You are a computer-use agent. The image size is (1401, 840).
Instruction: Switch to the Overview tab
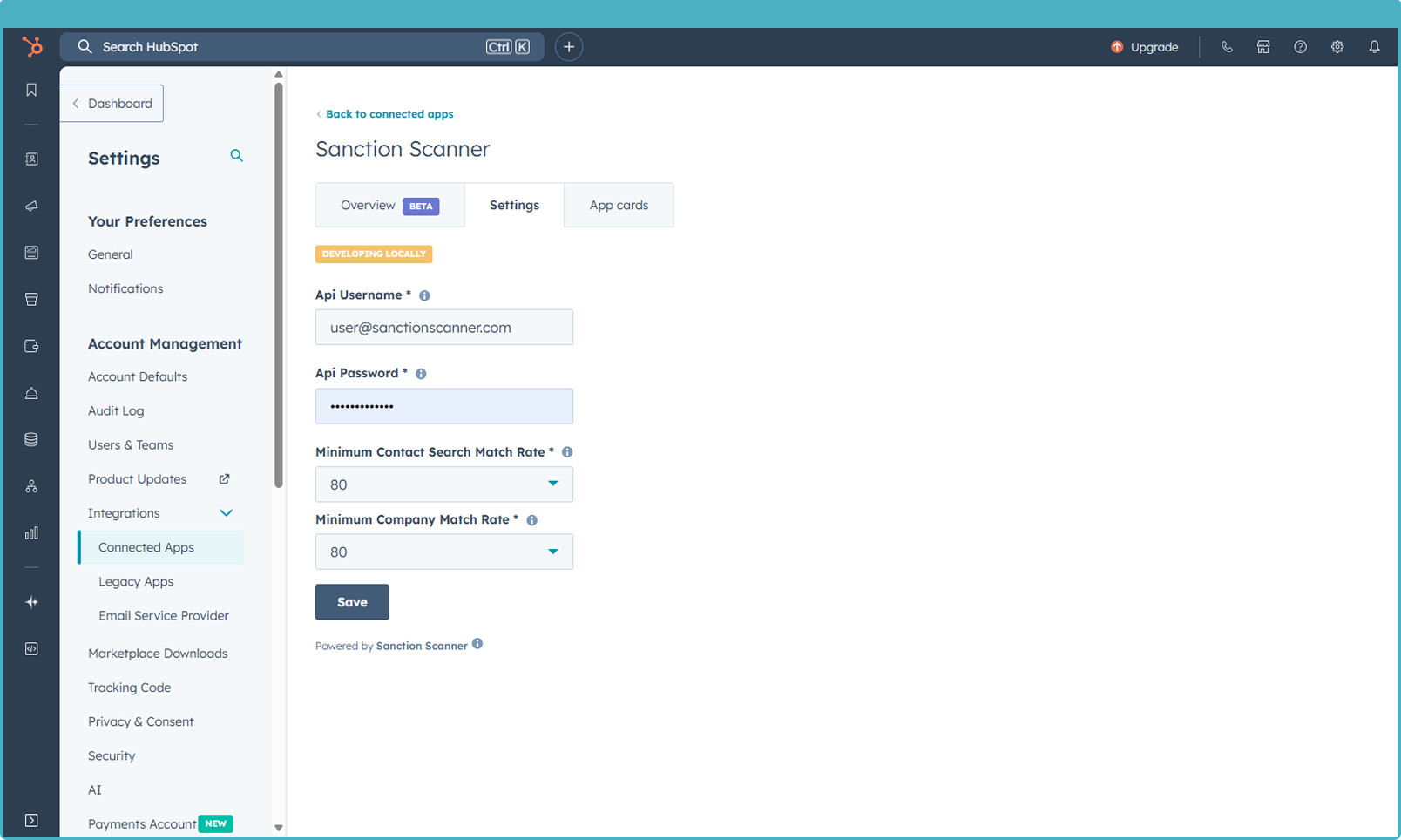[389, 206]
